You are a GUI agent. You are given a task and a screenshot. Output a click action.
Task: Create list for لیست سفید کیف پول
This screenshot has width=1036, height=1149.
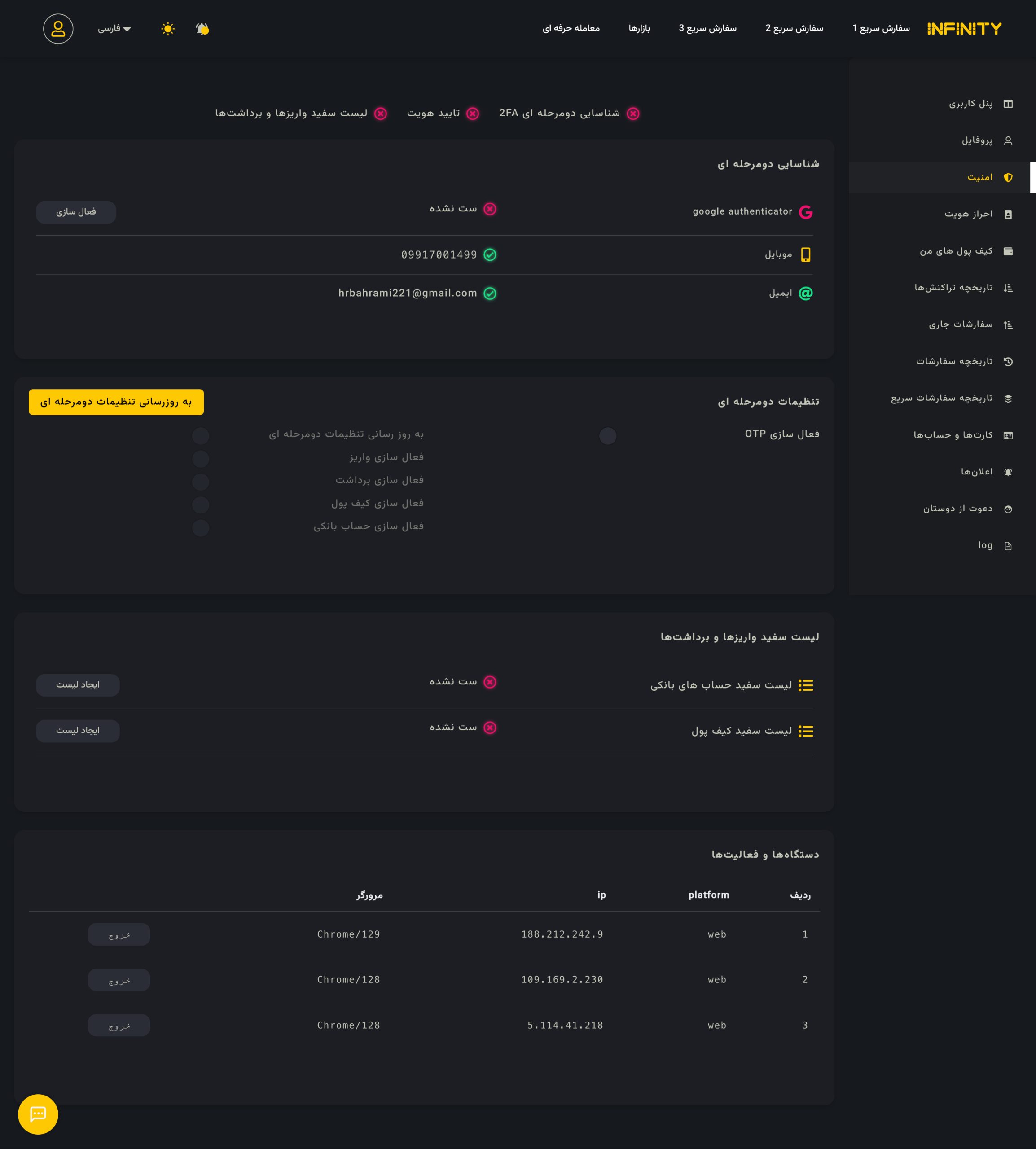[77, 731]
